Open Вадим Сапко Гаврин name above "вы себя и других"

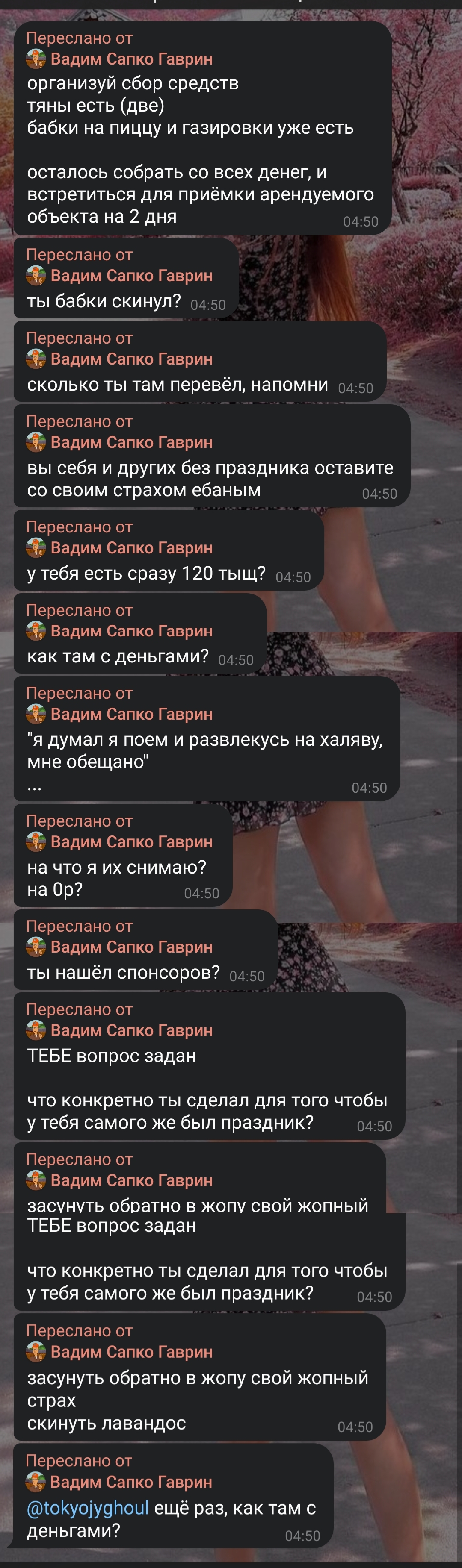click(132, 442)
